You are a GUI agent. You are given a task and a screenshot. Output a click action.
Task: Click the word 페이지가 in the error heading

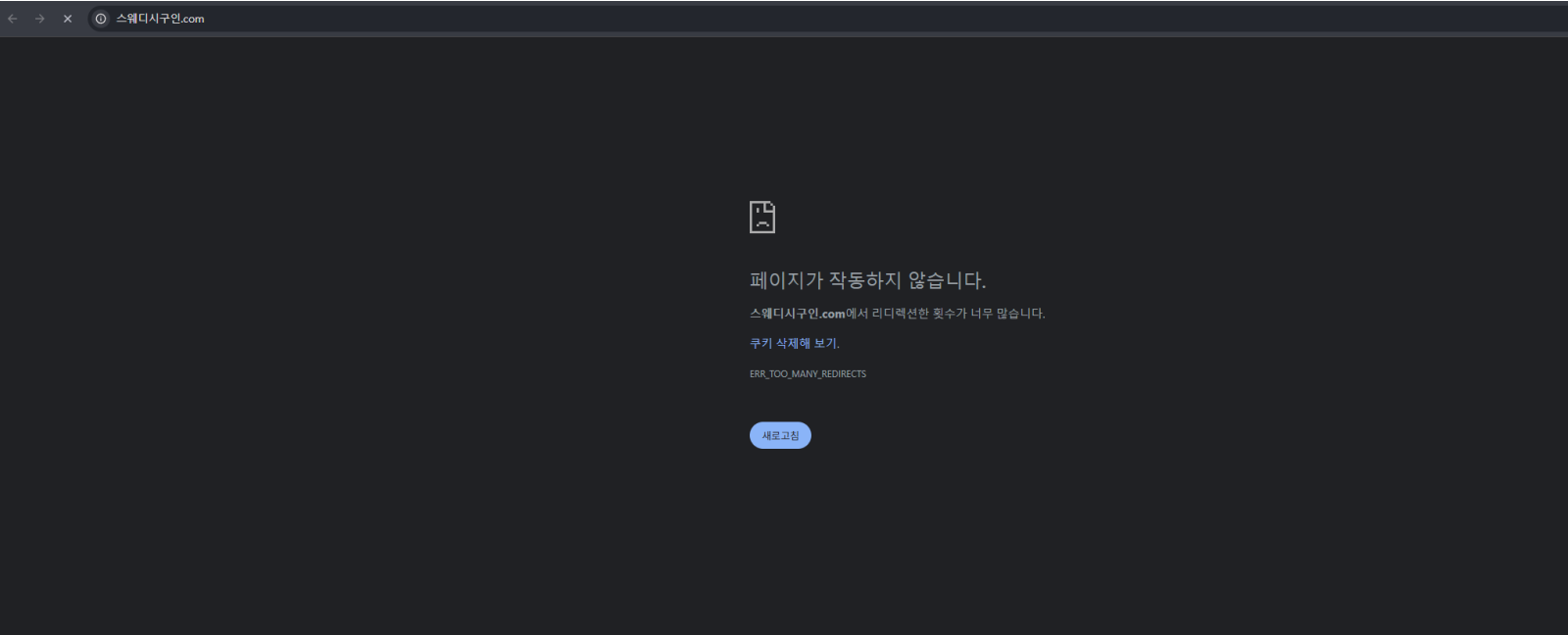click(786, 280)
